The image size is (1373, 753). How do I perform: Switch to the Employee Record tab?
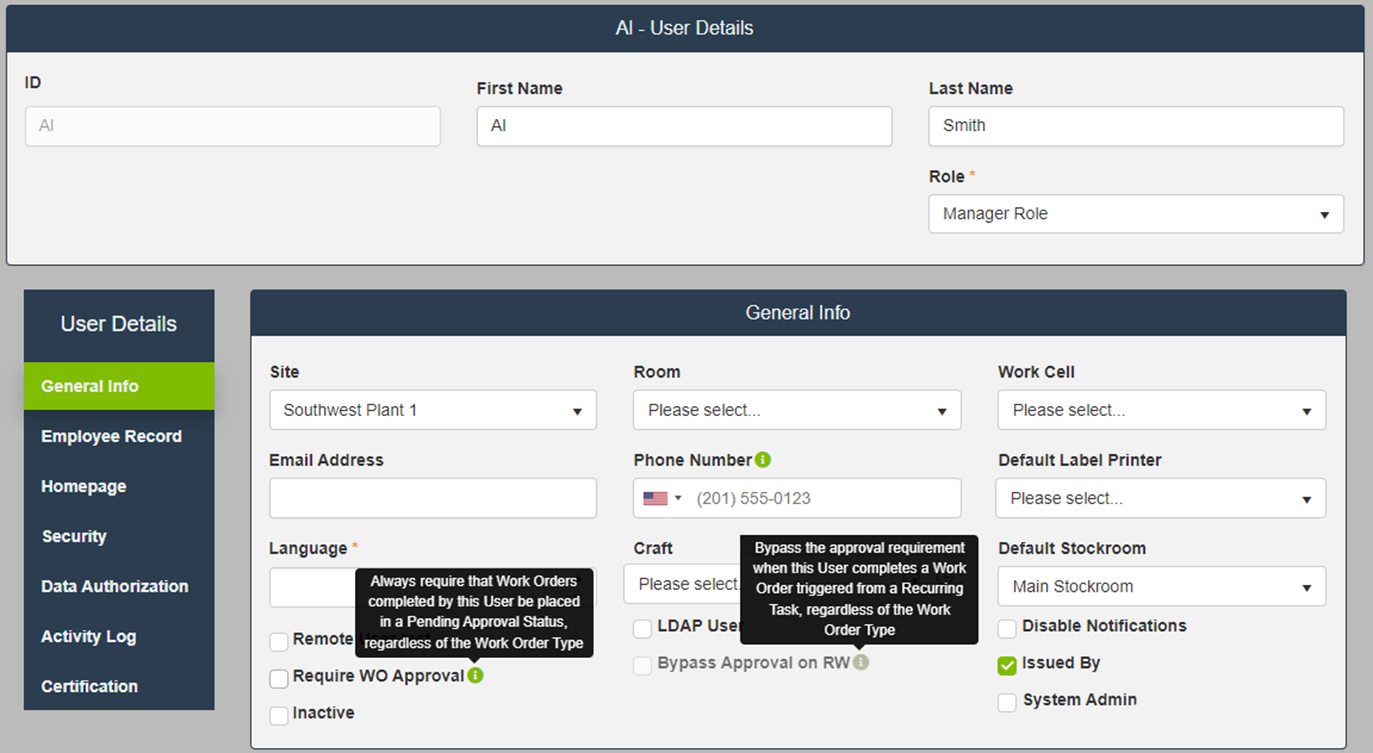tap(111, 436)
